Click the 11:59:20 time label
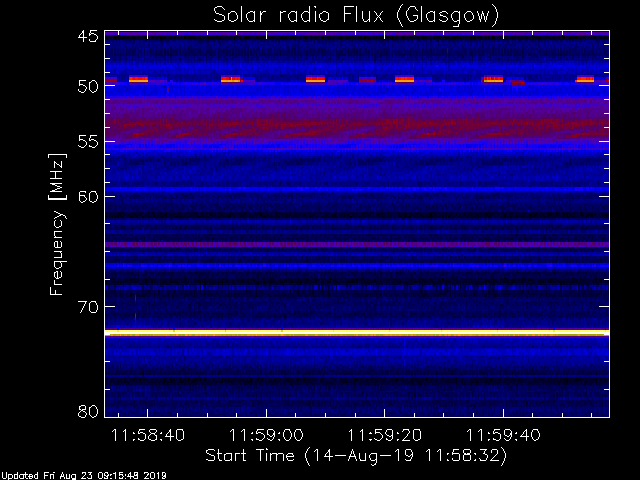Viewport: 640px width, 480px height. point(384,435)
